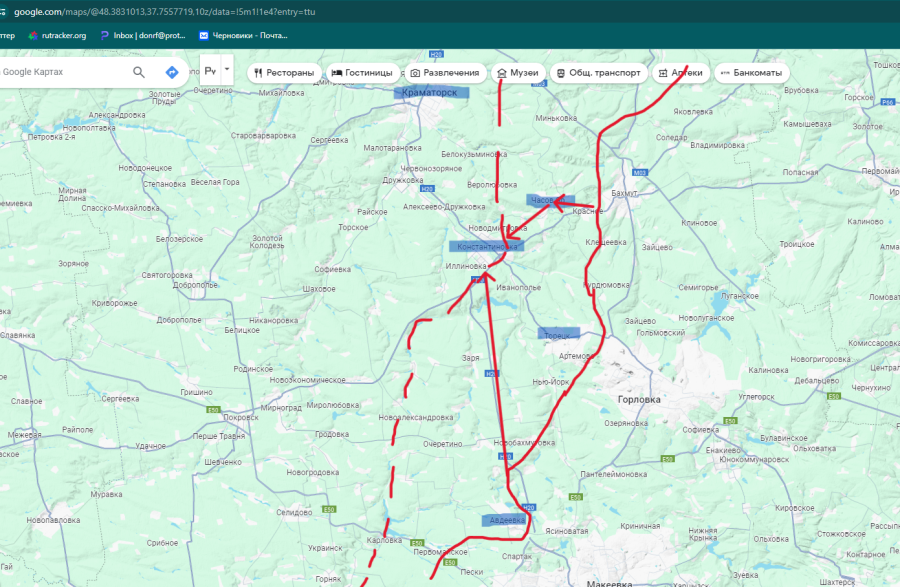This screenshot has height=587, width=900.
Task: Select the Банкоматы category chip
Action: tap(751, 73)
